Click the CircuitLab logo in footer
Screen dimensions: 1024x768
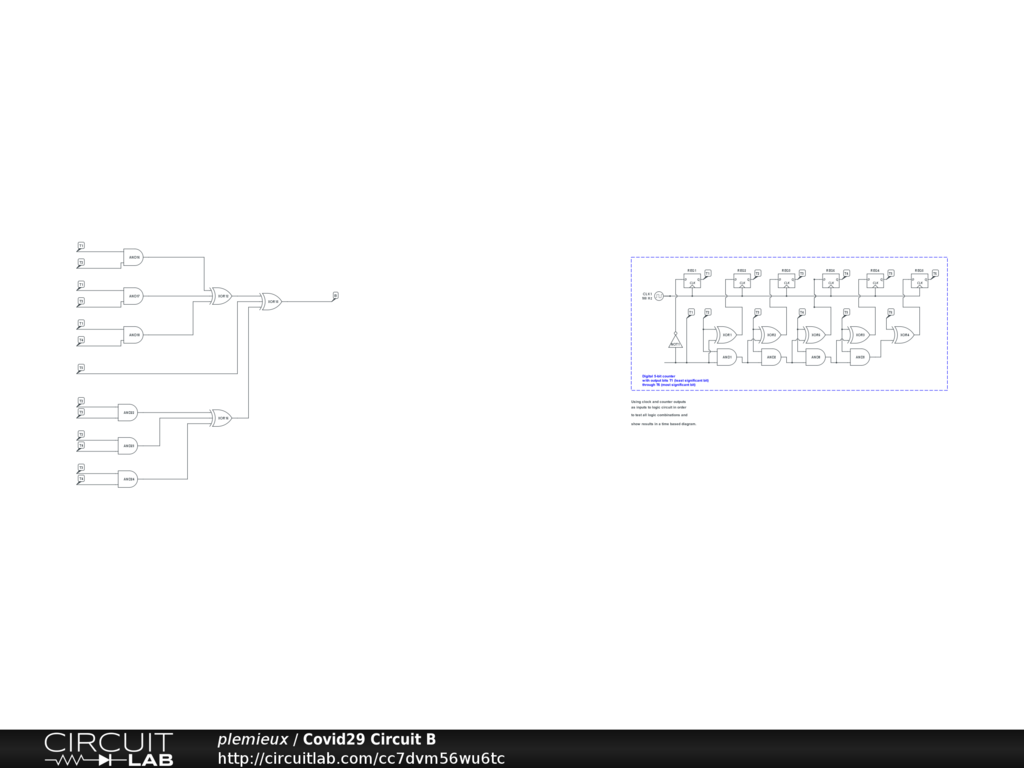click(x=108, y=749)
